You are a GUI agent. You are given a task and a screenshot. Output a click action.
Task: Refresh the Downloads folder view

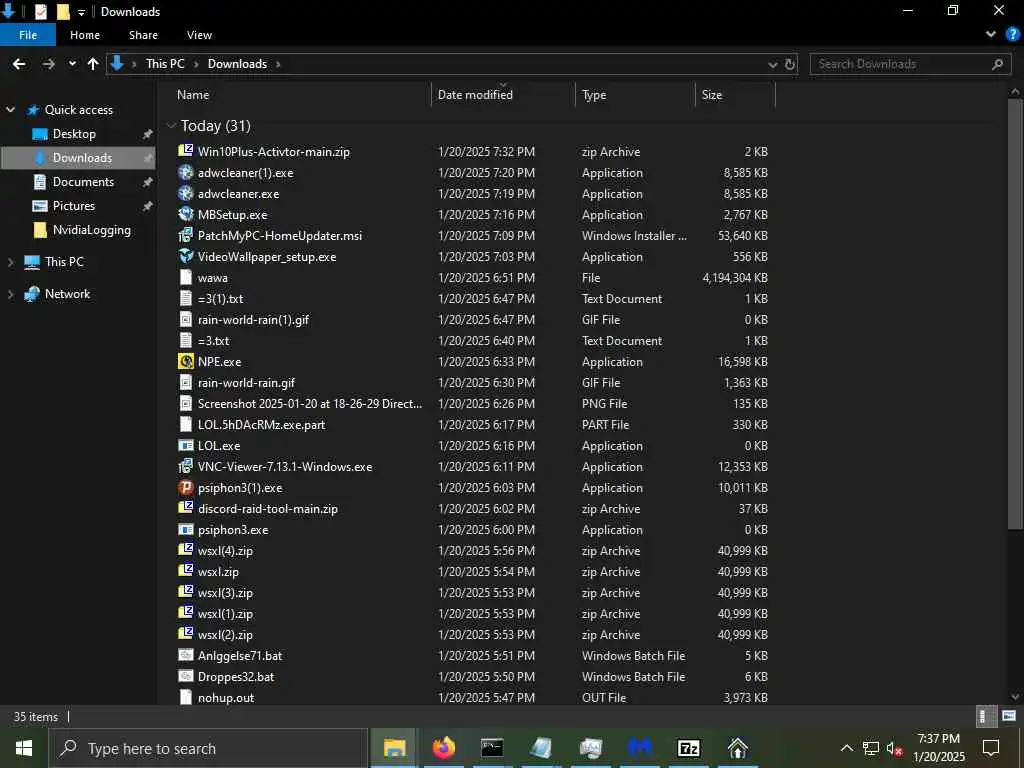coord(790,64)
